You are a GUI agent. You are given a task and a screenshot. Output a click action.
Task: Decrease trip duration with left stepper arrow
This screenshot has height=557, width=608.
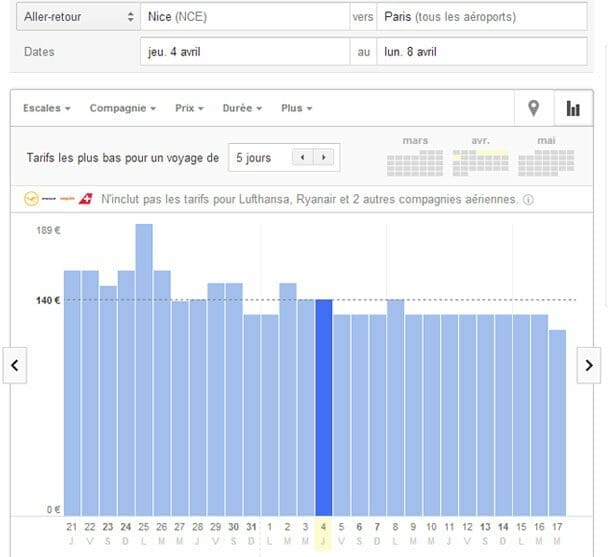pyautogui.click(x=300, y=158)
